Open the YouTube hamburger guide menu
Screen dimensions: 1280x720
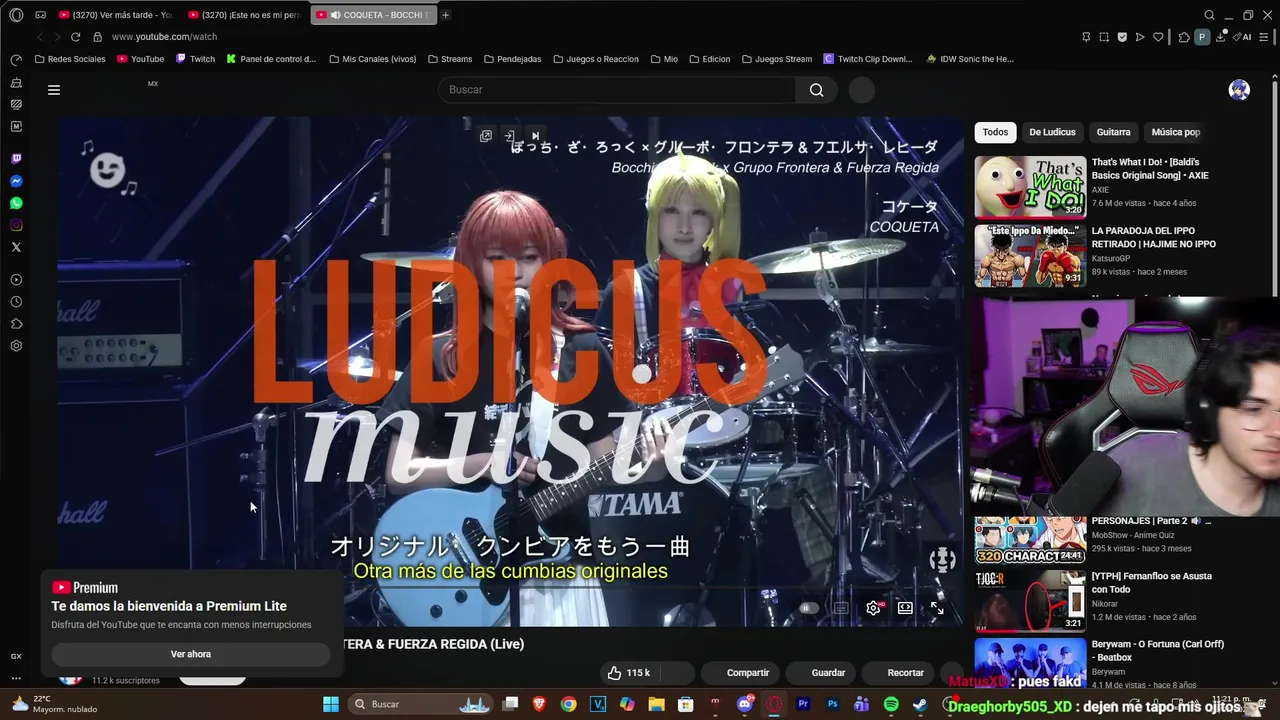[x=54, y=90]
